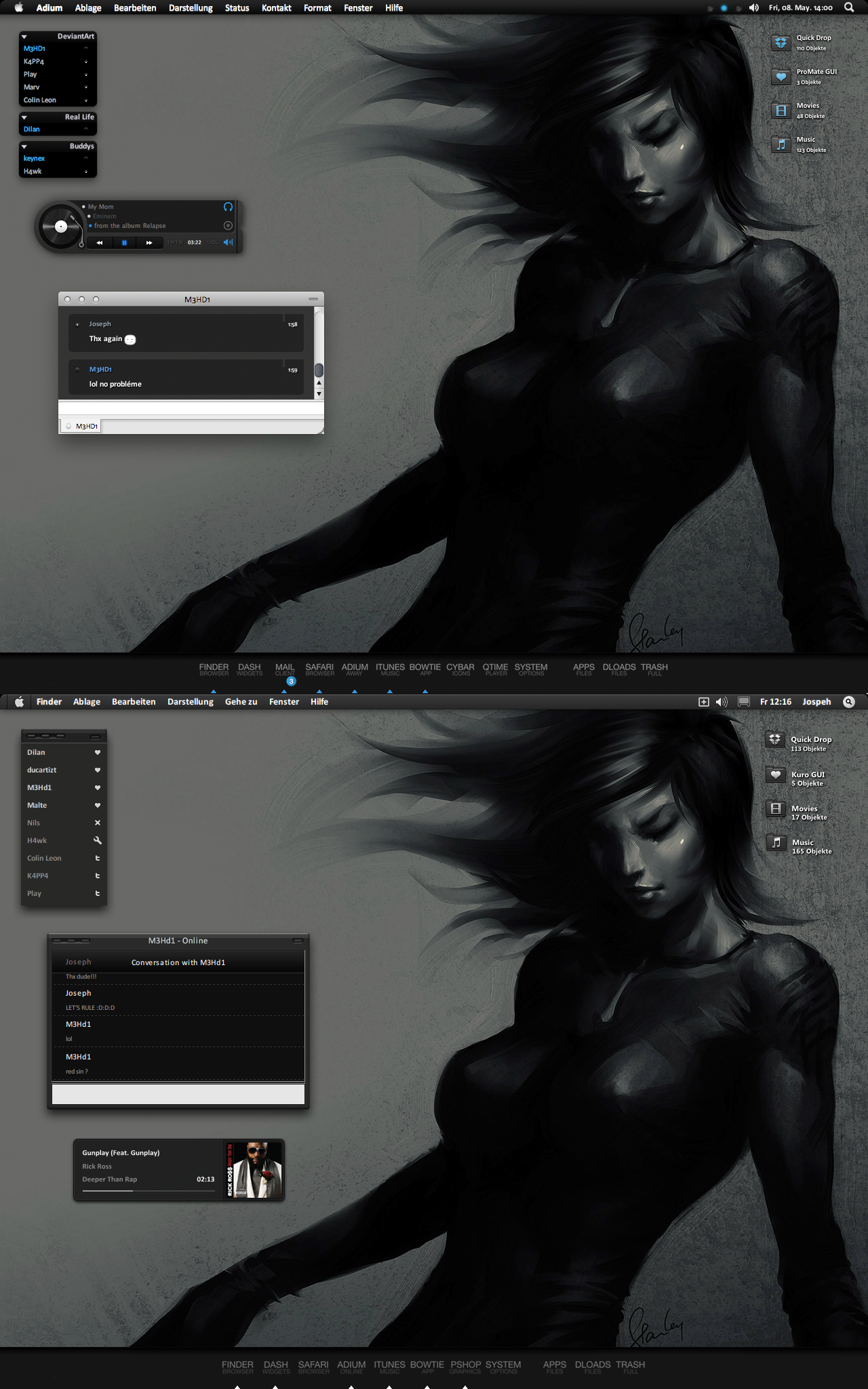Click the turntable record graphic in the player widget

[60, 227]
